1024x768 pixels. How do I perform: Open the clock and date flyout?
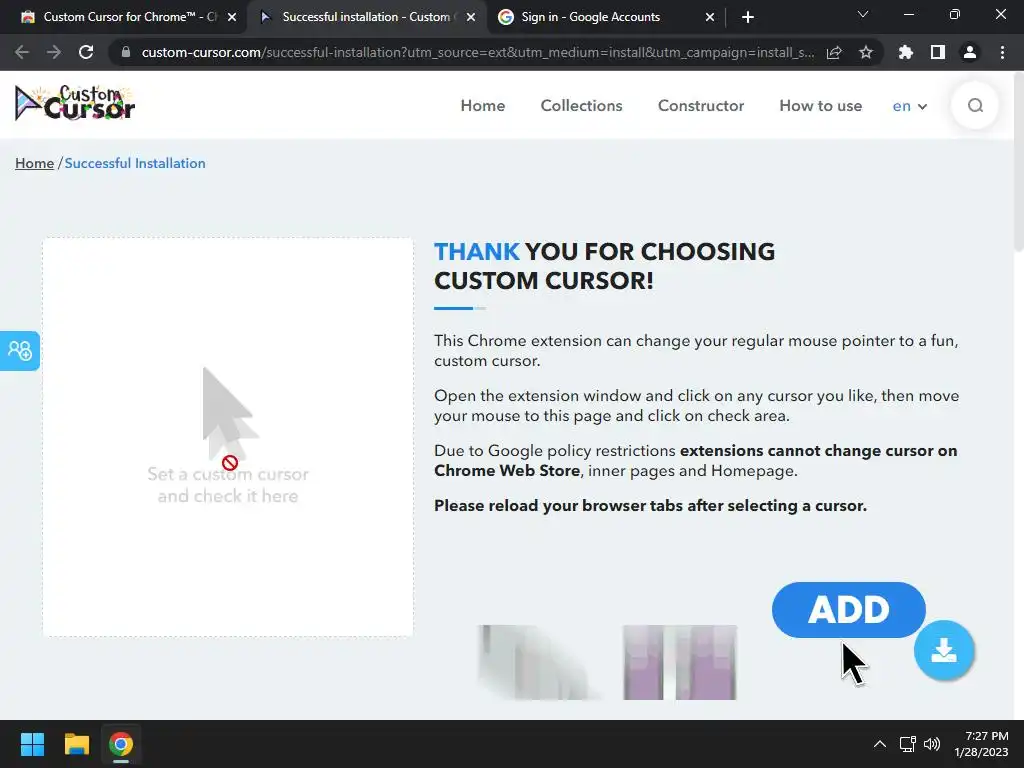pyautogui.click(x=981, y=744)
